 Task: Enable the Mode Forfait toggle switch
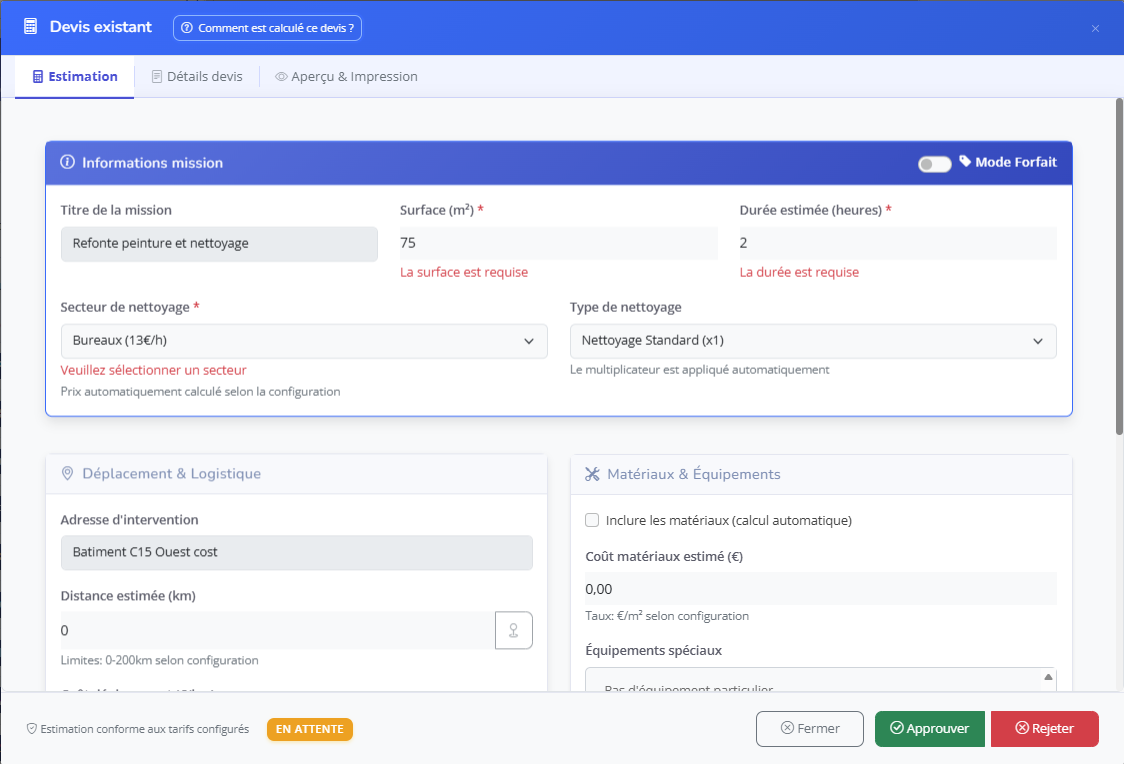tap(935, 164)
